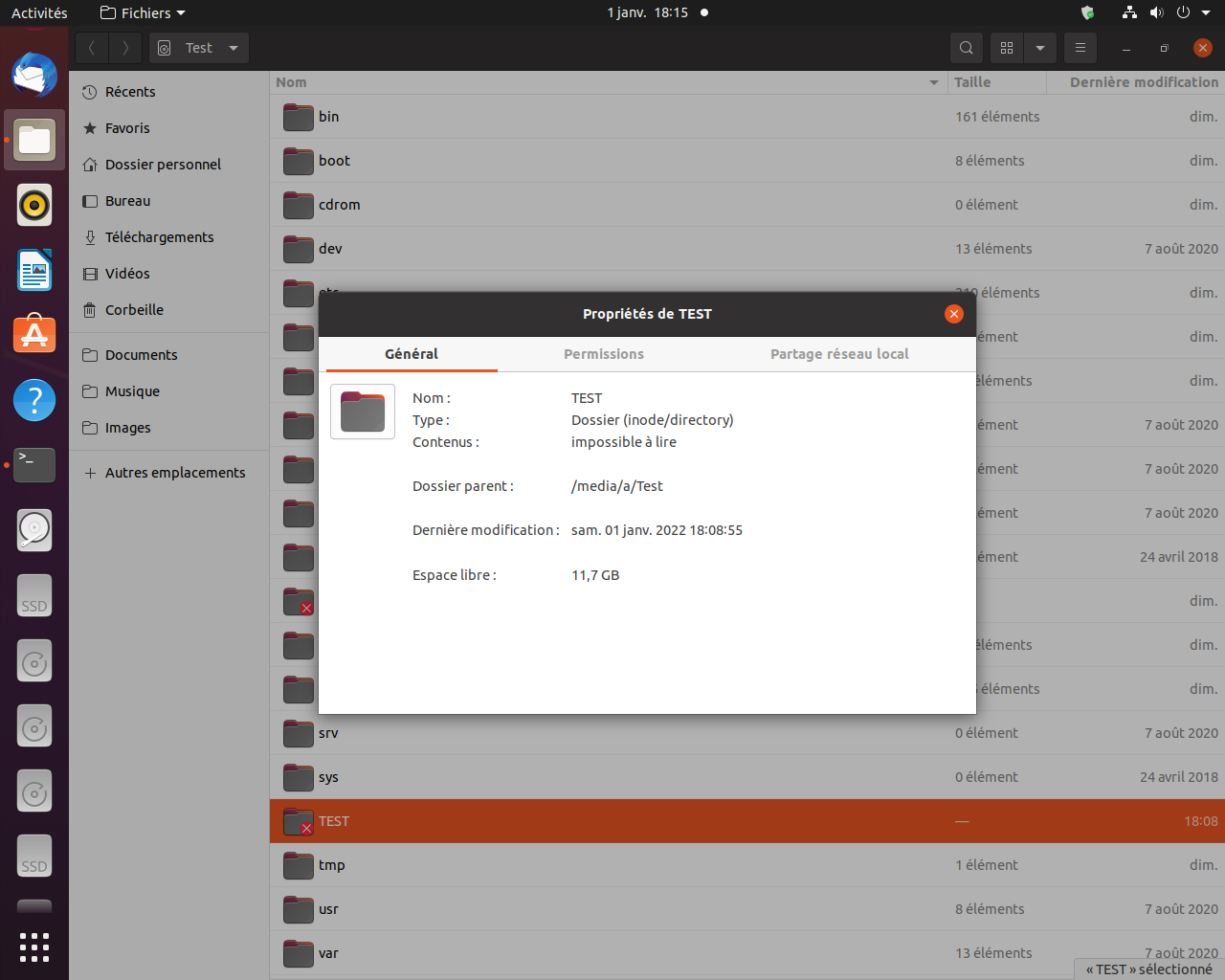Launch Rhythmbox from the dock
Screen dimensions: 1225x980
point(34,205)
